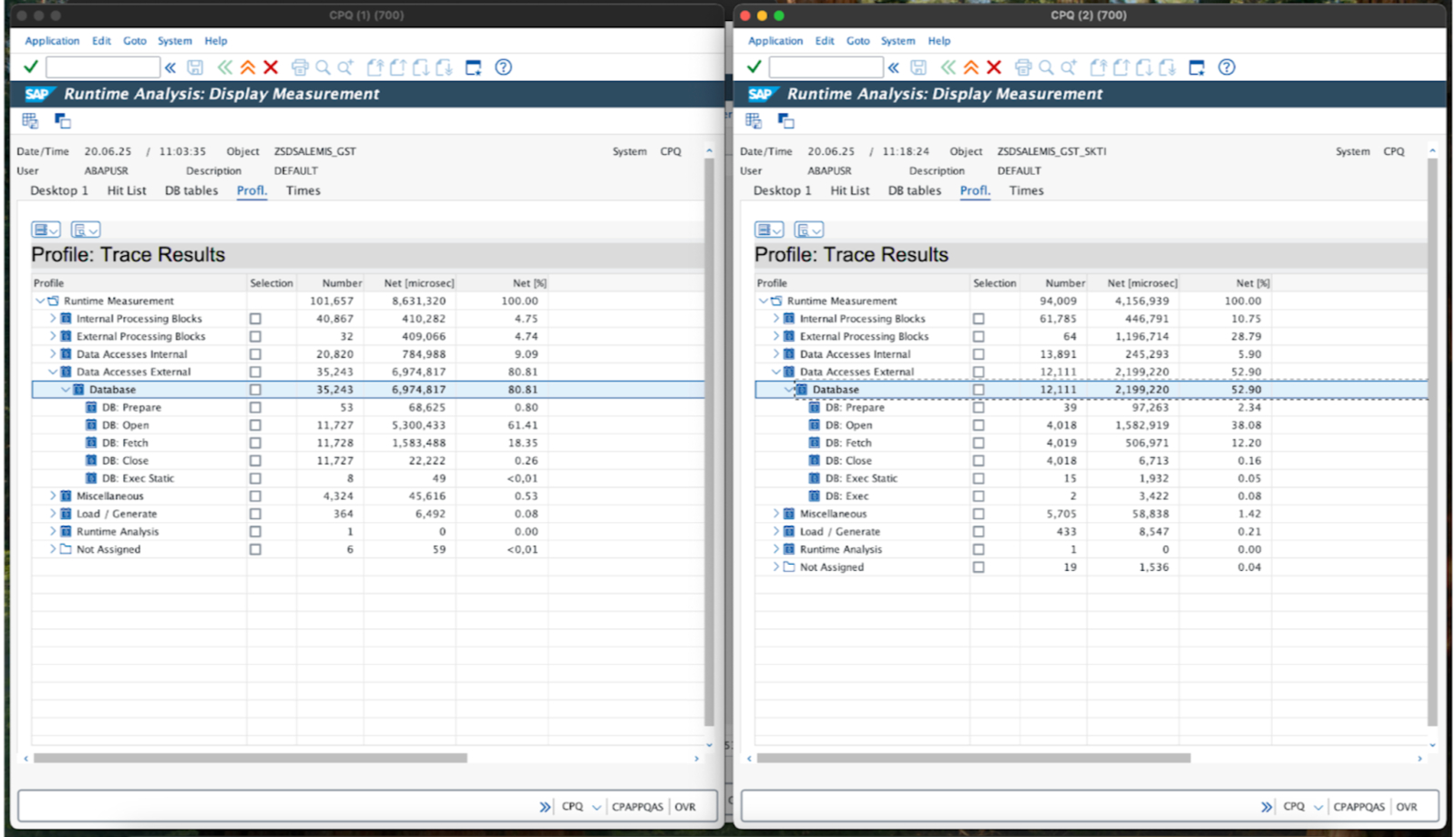Click the overlapping windows icon below title in CPQ (2)
Screen dimensions: 1456x837
click(785, 120)
